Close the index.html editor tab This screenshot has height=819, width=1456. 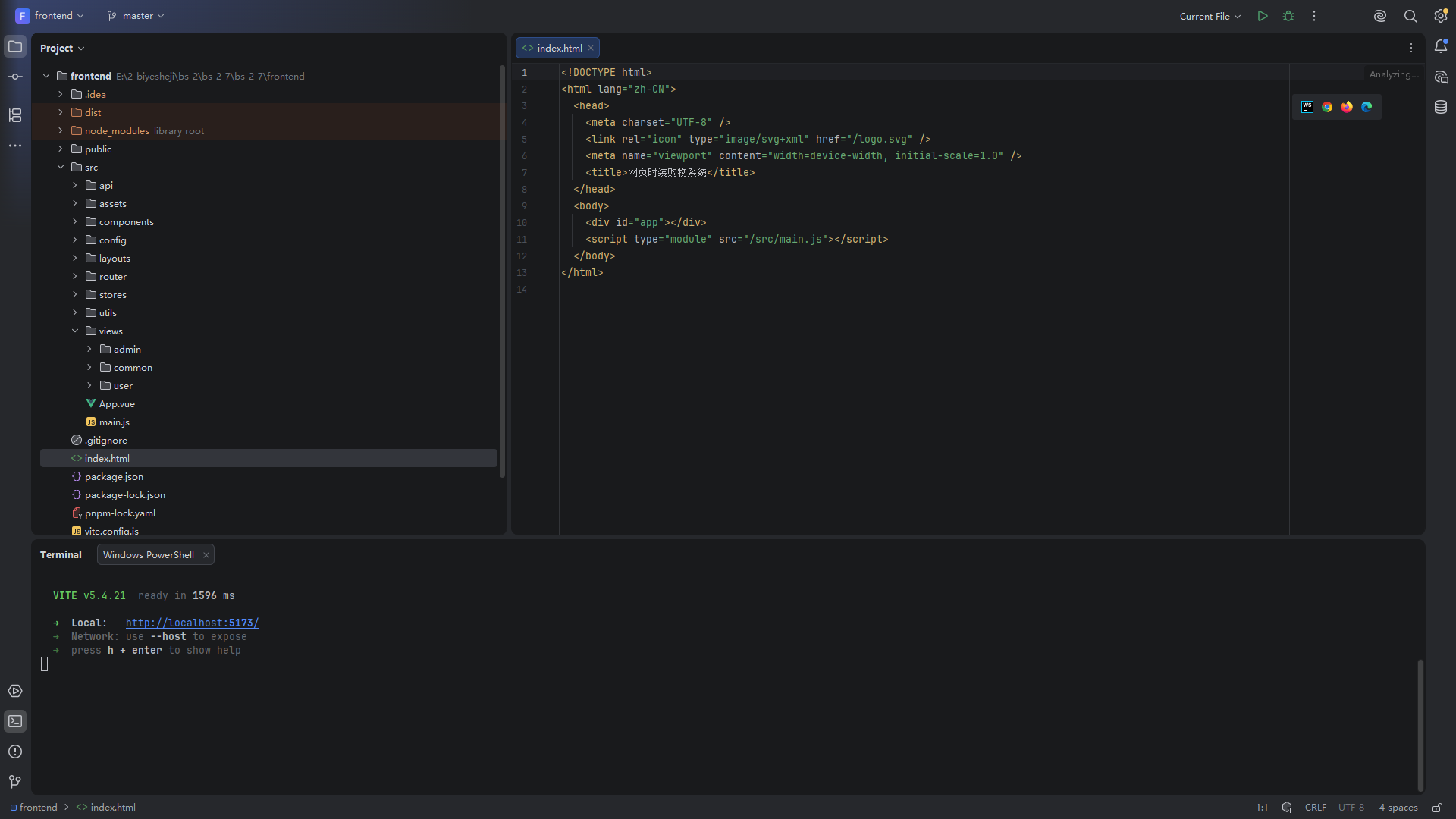coord(591,48)
